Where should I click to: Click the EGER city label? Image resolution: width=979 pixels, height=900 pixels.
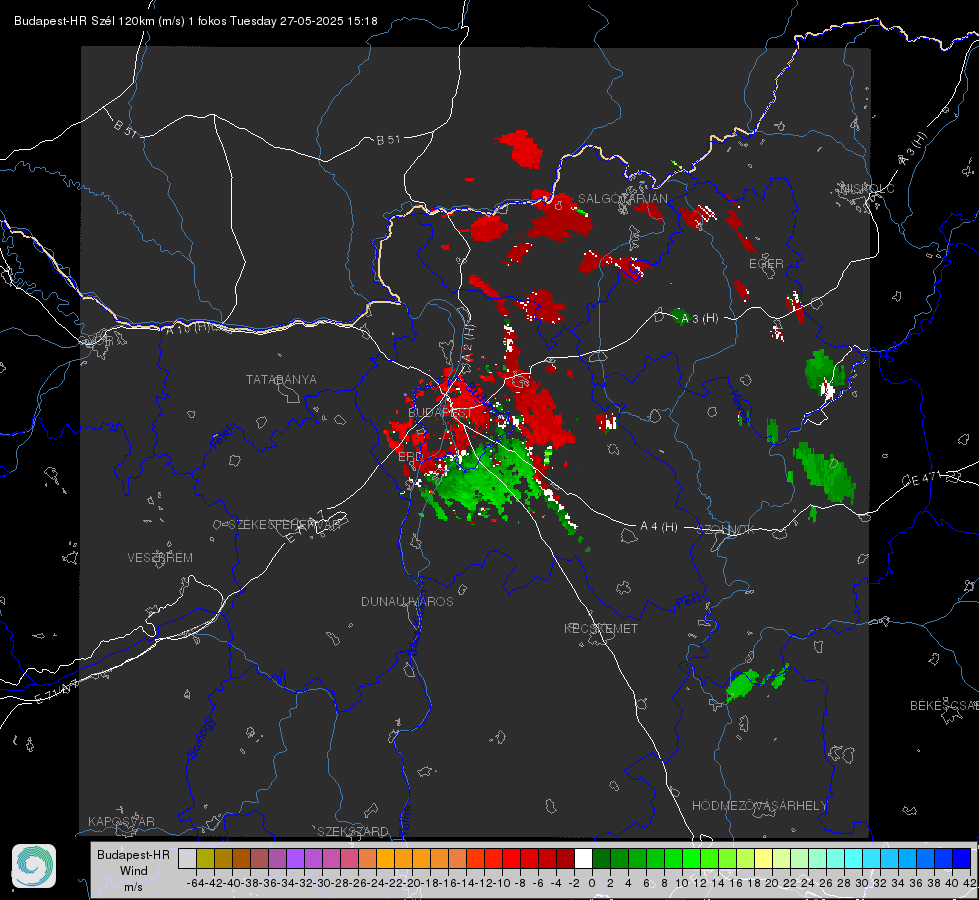tap(766, 264)
